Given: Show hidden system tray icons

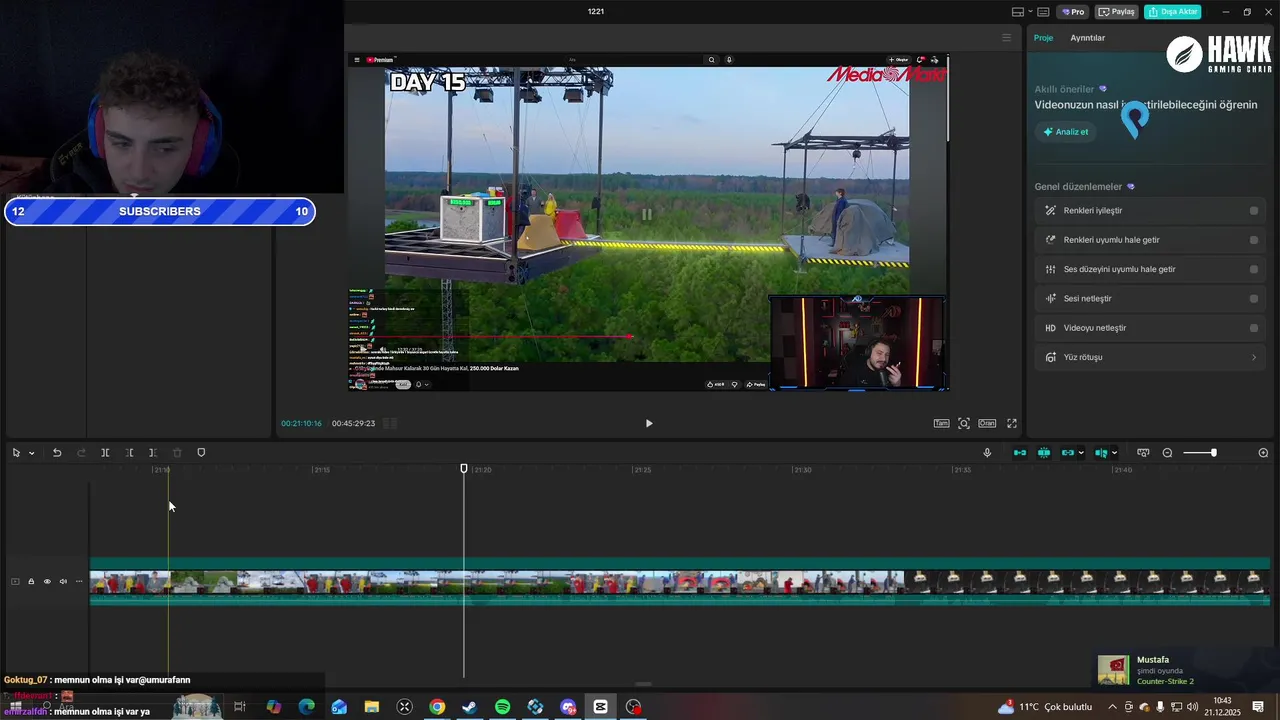Looking at the screenshot, I should (1112, 707).
